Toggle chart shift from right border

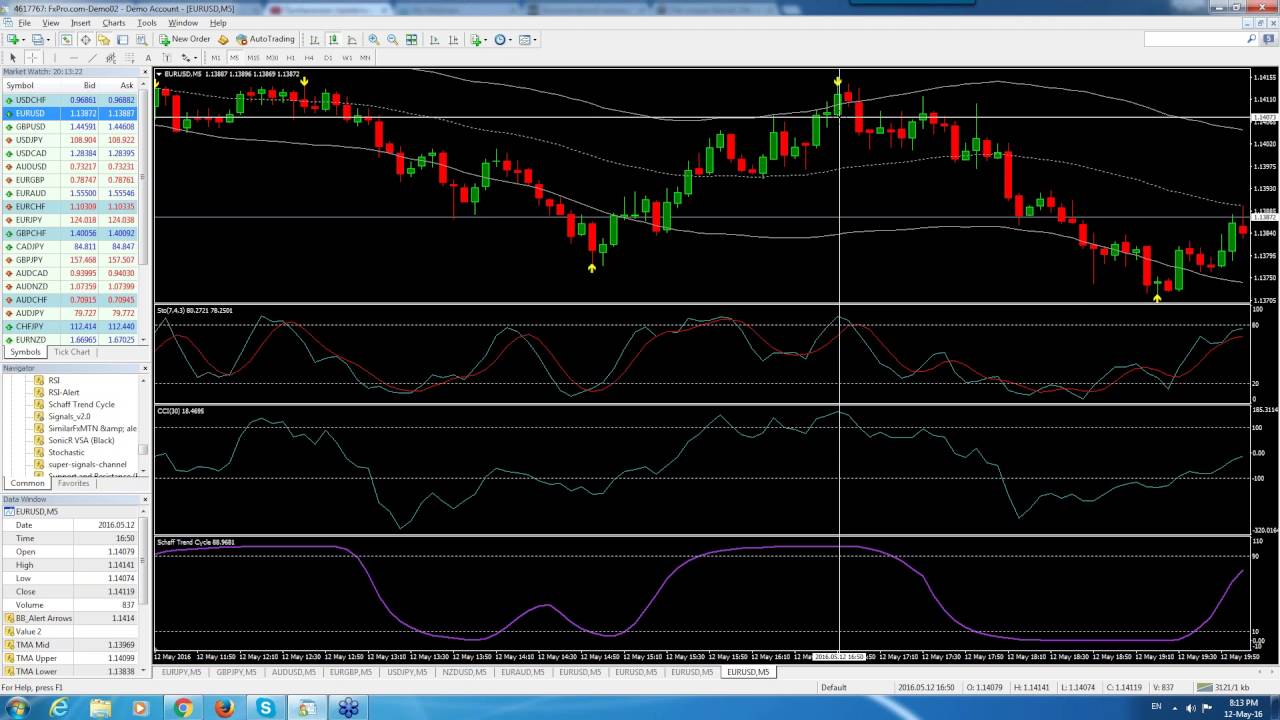453,40
